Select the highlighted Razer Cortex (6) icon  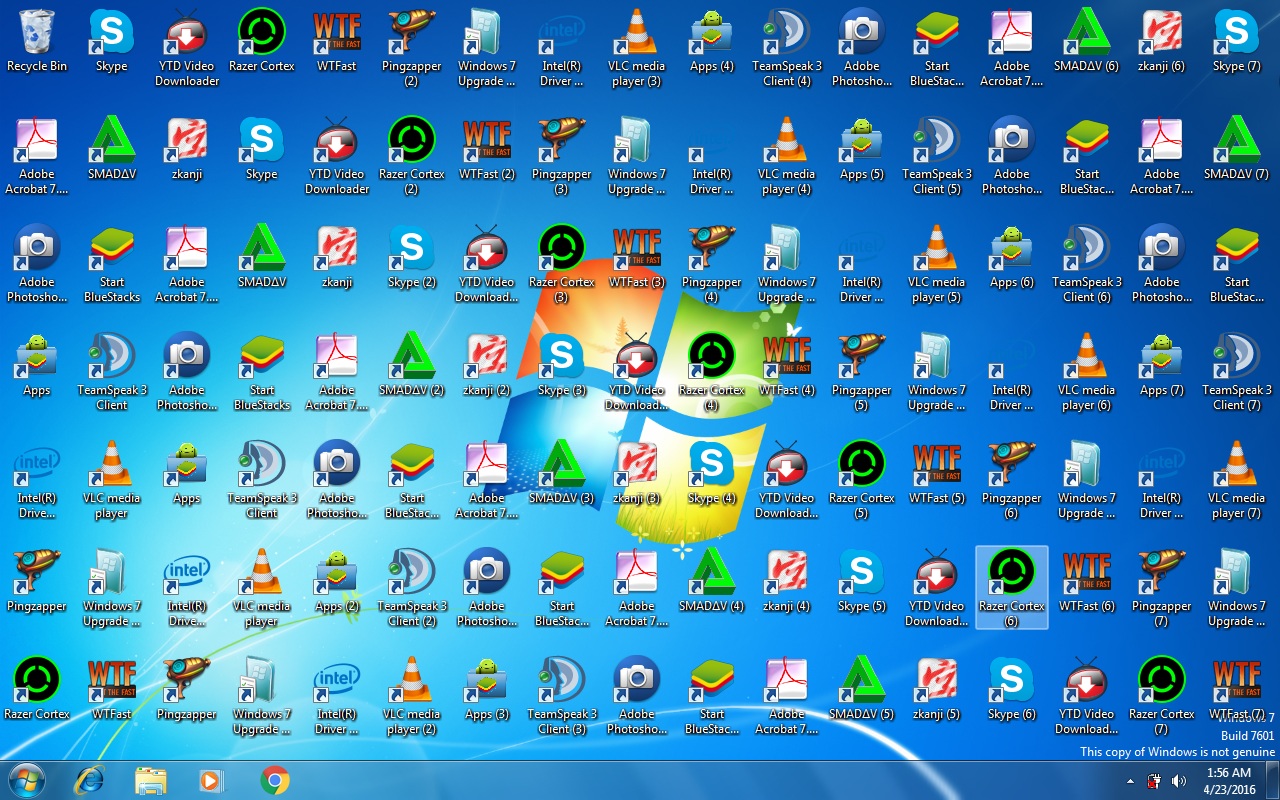tap(1012, 588)
